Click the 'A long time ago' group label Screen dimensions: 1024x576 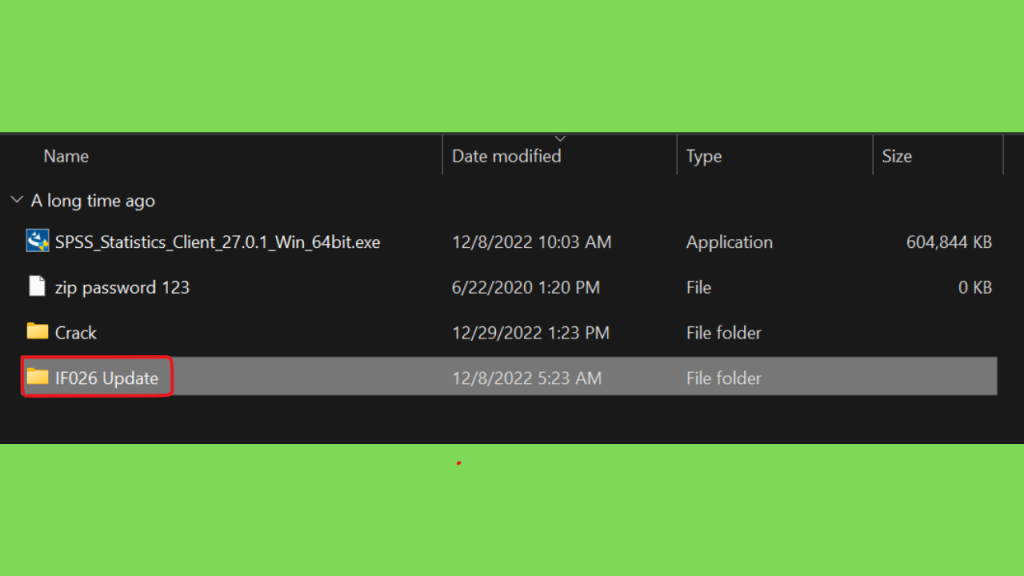pos(93,200)
